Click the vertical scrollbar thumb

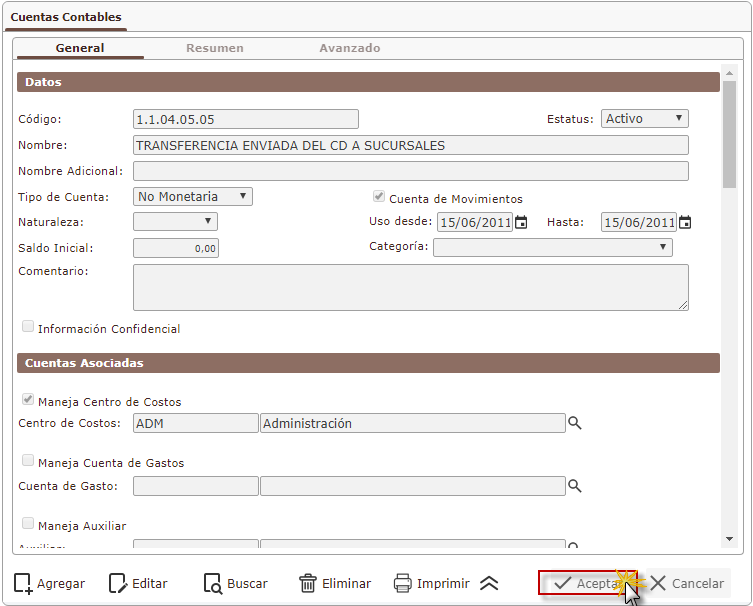tap(729, 134)
